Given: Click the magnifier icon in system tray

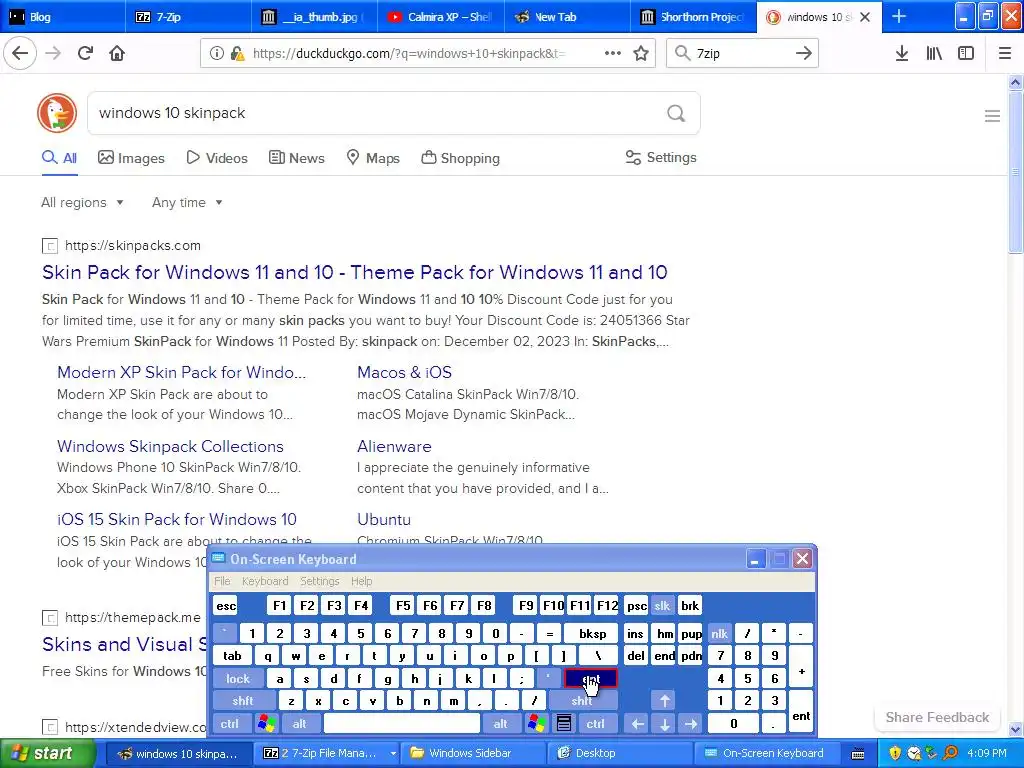Looking at the screenshot, I should (950, 753).
